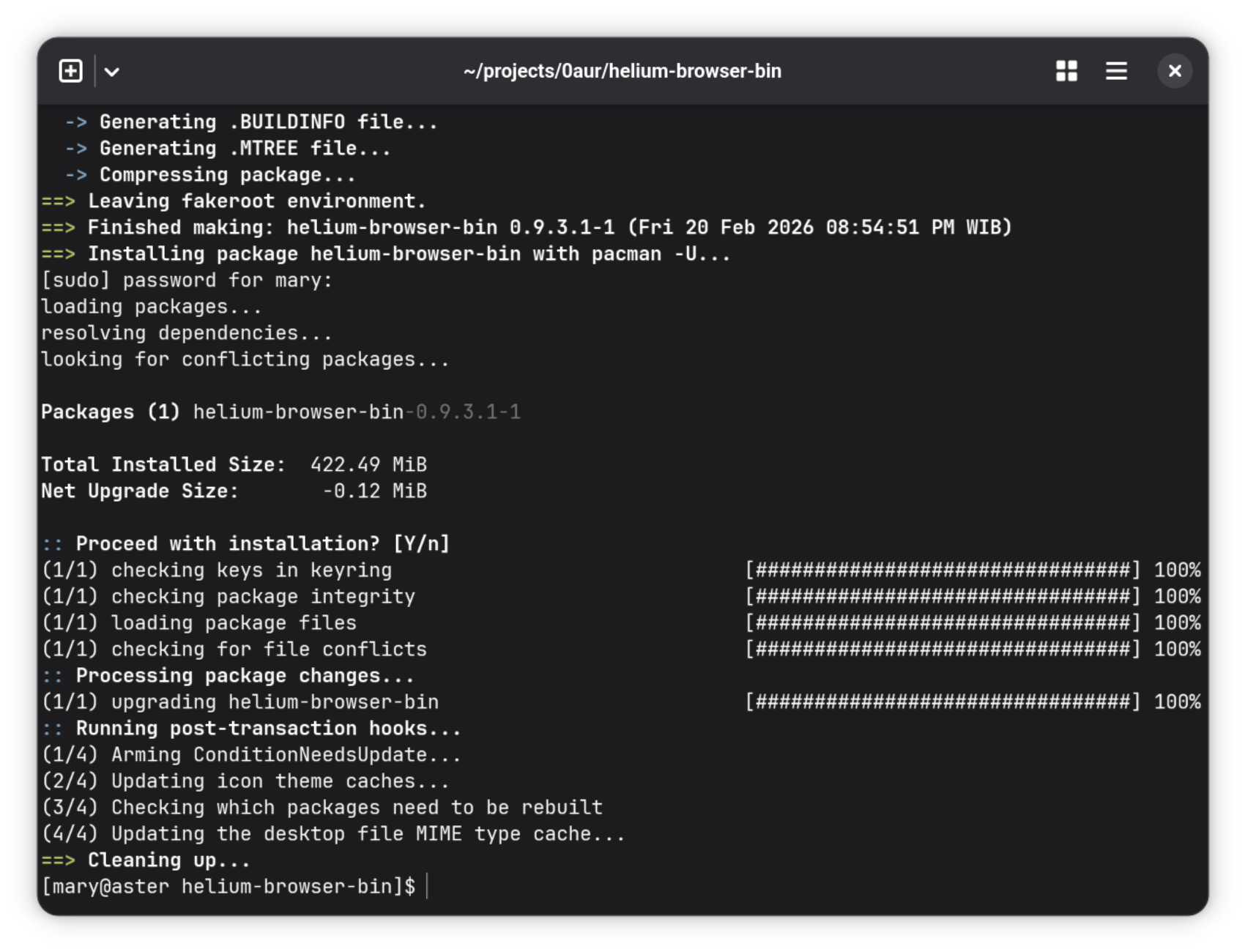Click the '[sudo] password for mary:' line
Viewport: 1245px width, 952px height.
(187, 280)
